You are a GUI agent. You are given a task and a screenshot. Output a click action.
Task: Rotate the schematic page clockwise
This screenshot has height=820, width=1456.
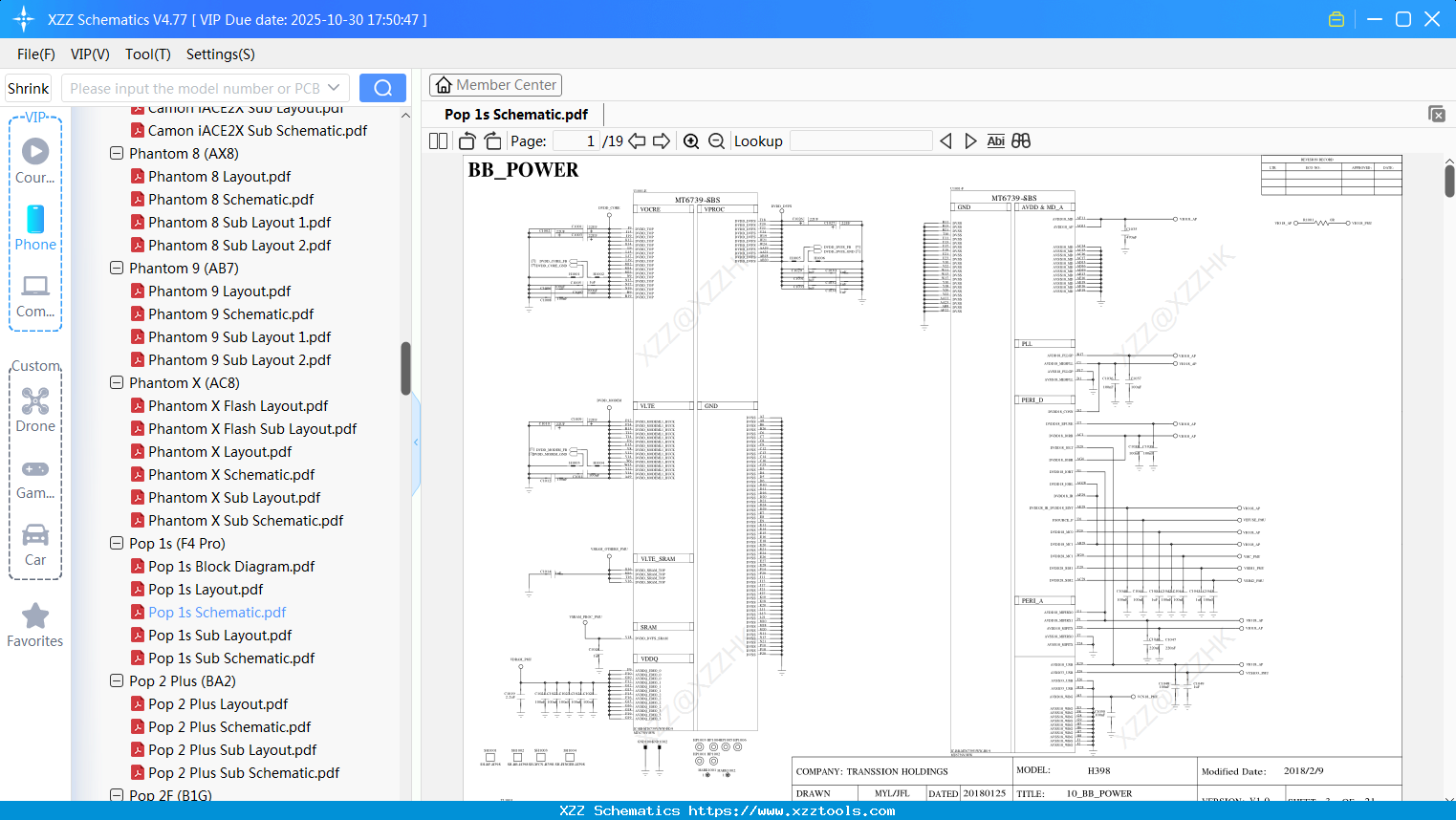coord(492,140)
